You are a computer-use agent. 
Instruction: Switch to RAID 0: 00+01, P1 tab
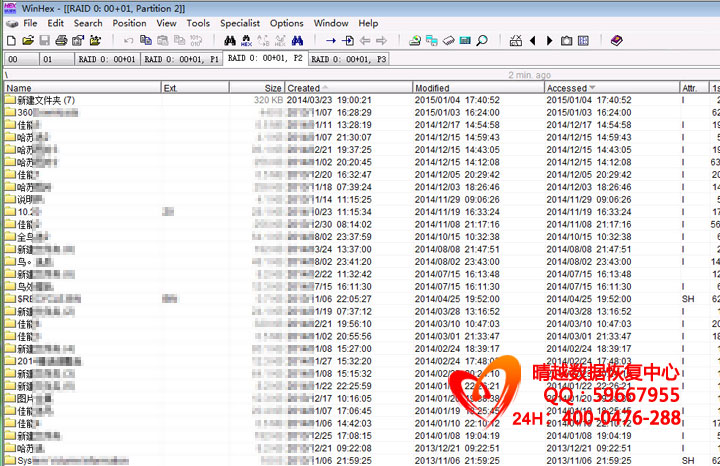click(x=181, y=59)
